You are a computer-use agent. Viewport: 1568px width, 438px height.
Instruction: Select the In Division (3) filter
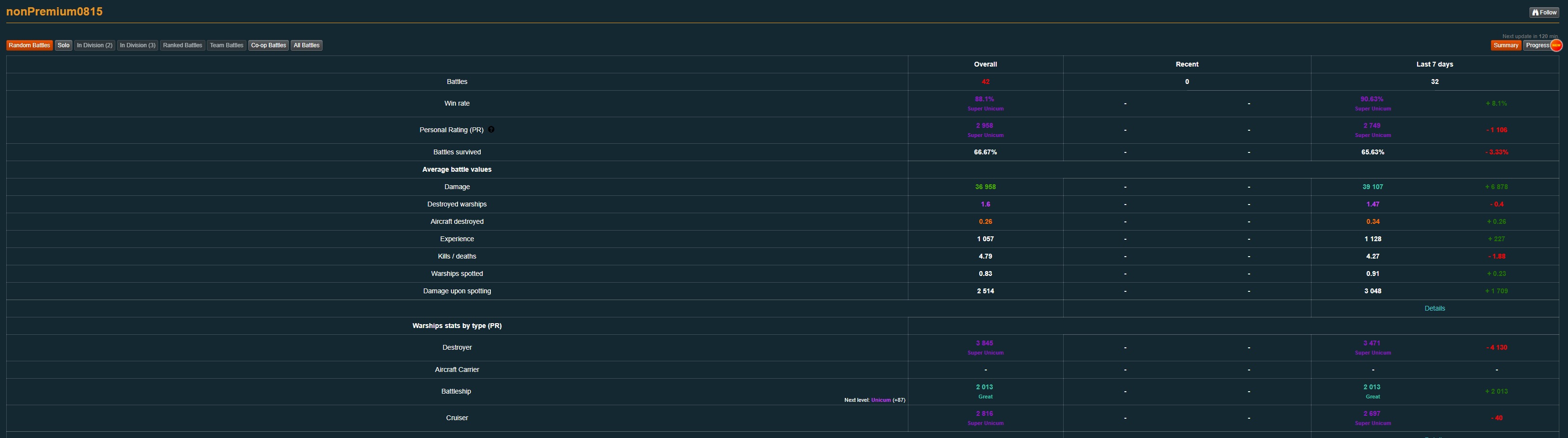[x=137, y=45]
